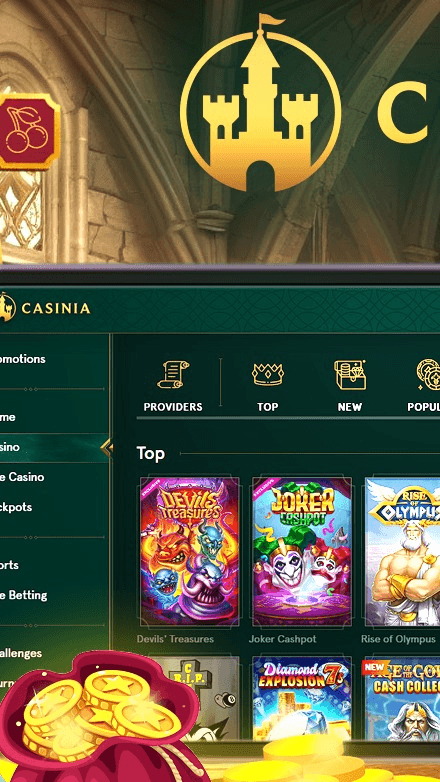440x782 pixels.
Task: Click the red cherry badge icon
Action: click(x=28, y=131)
